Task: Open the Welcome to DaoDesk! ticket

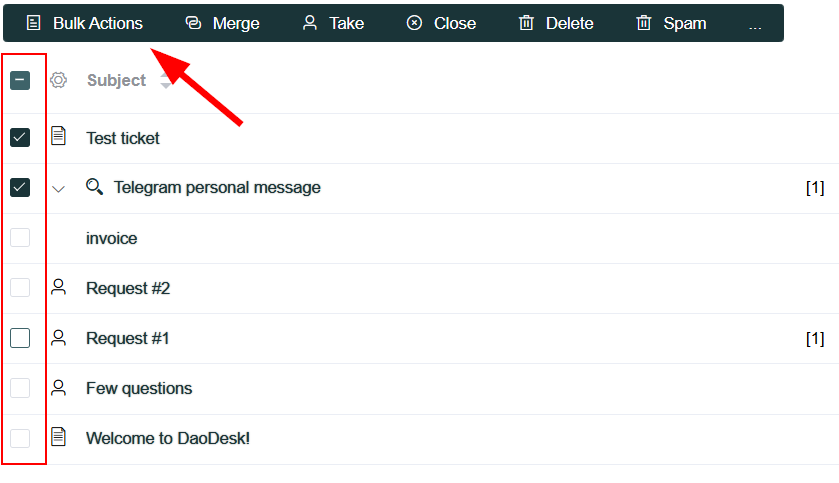Action: 168,439
